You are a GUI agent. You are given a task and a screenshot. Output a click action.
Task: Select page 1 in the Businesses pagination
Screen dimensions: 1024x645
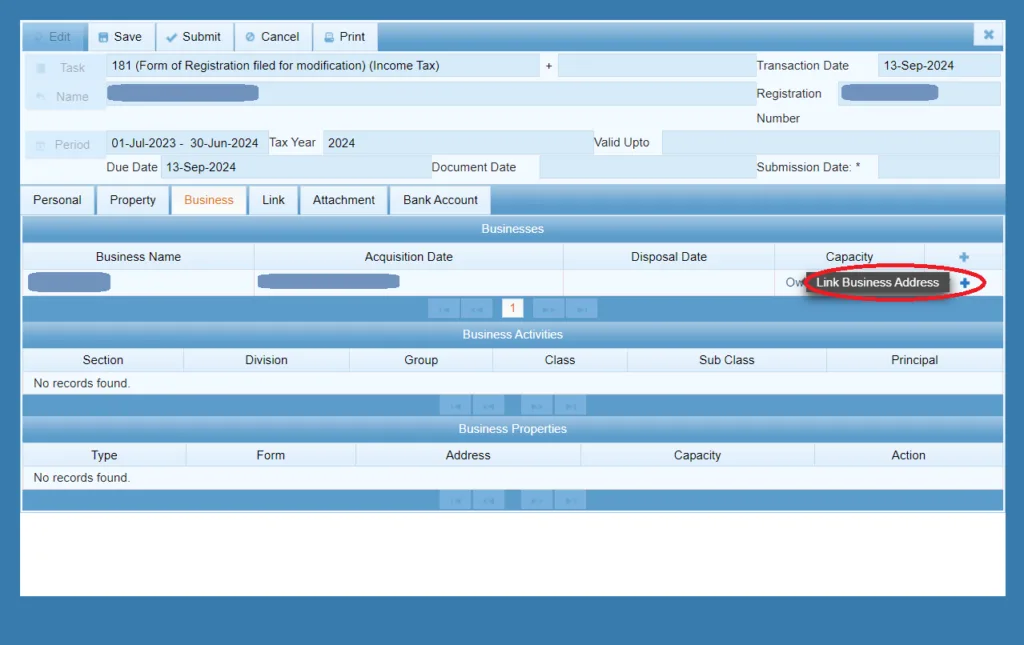(513, 308)
